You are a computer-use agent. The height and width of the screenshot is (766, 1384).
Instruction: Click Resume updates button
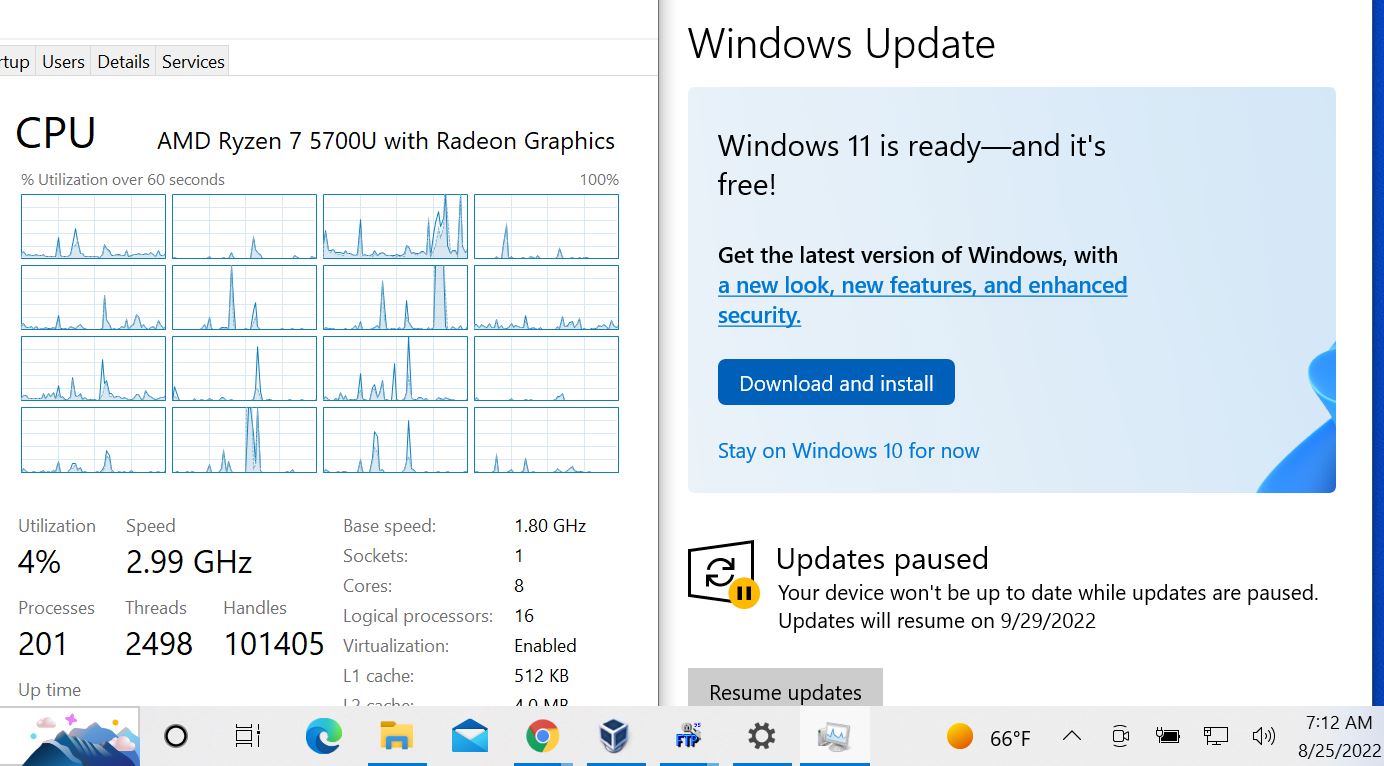click(x=785, y=690)
